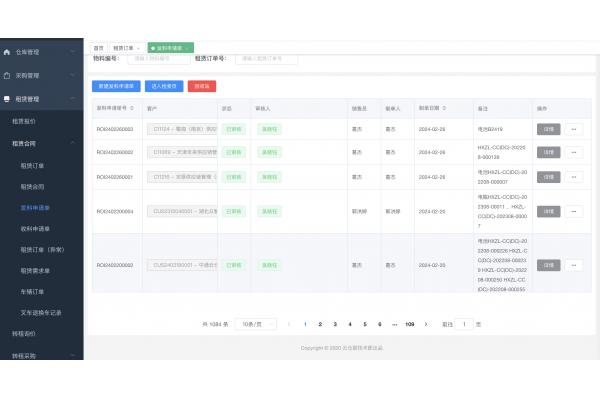Click 详情 button for RCK2402260001 row

coord(548,176)
